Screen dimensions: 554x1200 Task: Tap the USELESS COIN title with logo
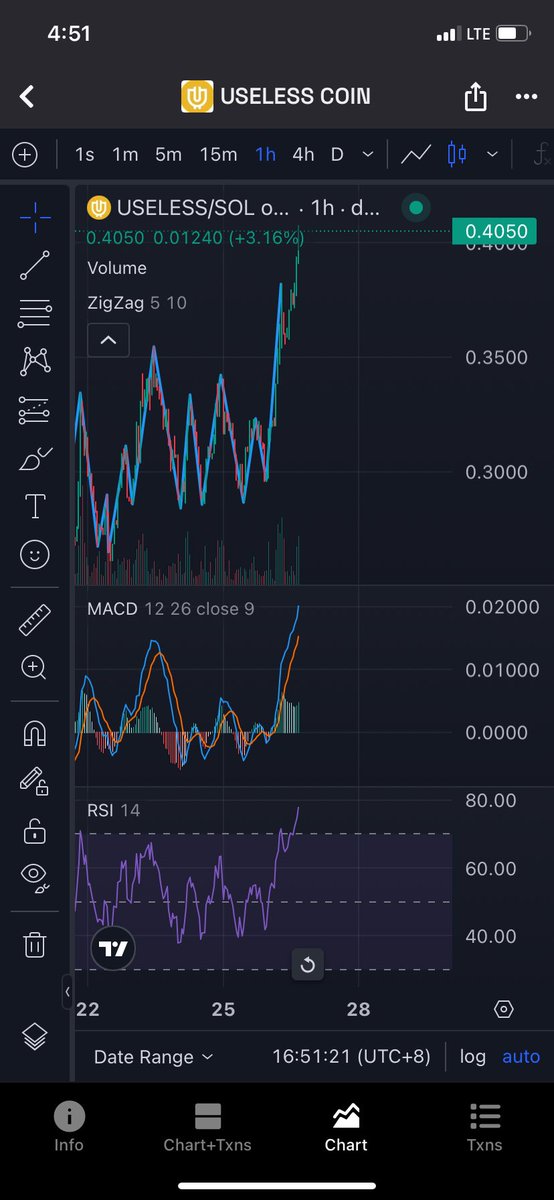click(x=275, y=96)
